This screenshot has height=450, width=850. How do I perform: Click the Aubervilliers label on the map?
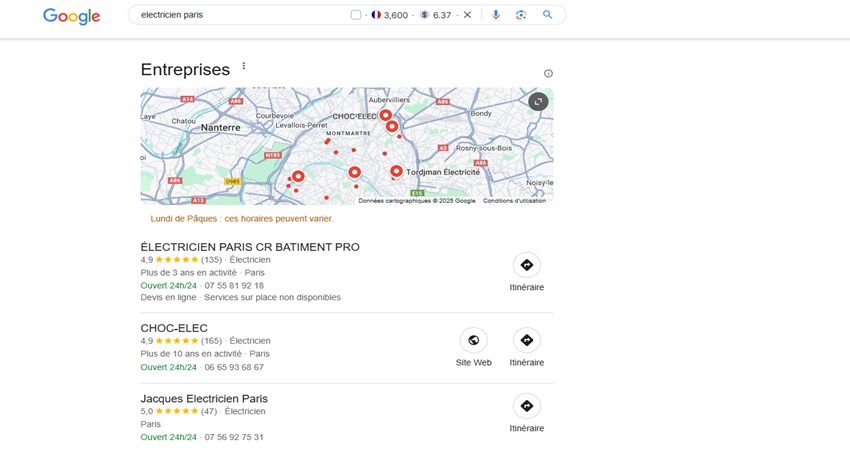(389, 100)
